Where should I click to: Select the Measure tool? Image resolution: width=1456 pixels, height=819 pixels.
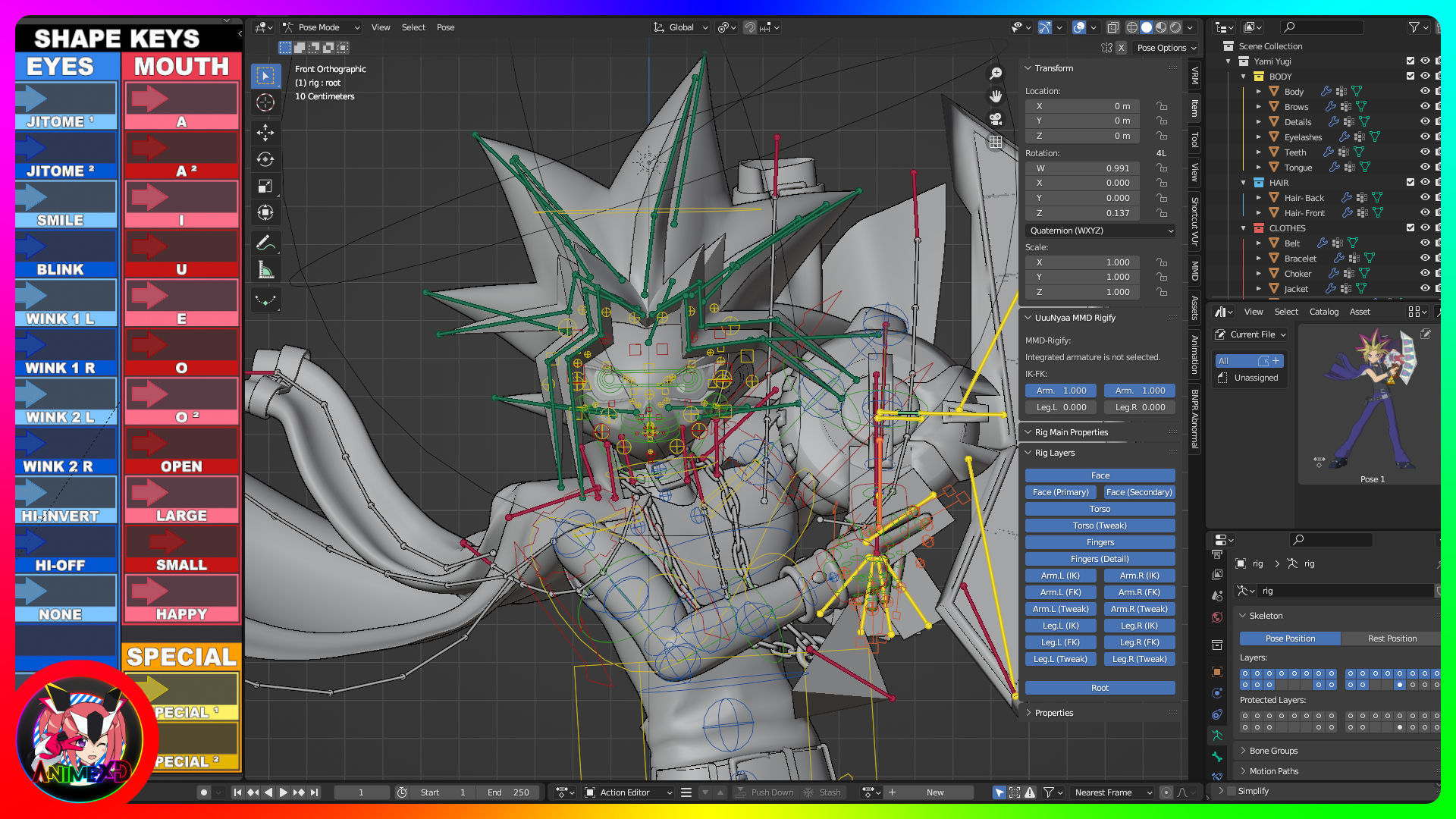(265, 269)
